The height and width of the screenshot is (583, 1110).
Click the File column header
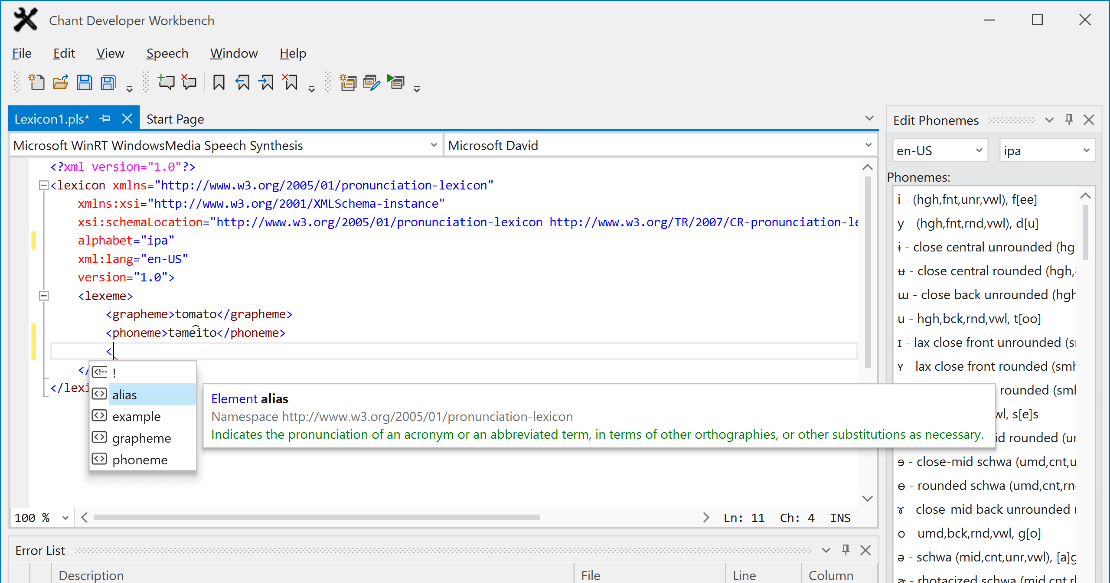(x=648, y=575)
